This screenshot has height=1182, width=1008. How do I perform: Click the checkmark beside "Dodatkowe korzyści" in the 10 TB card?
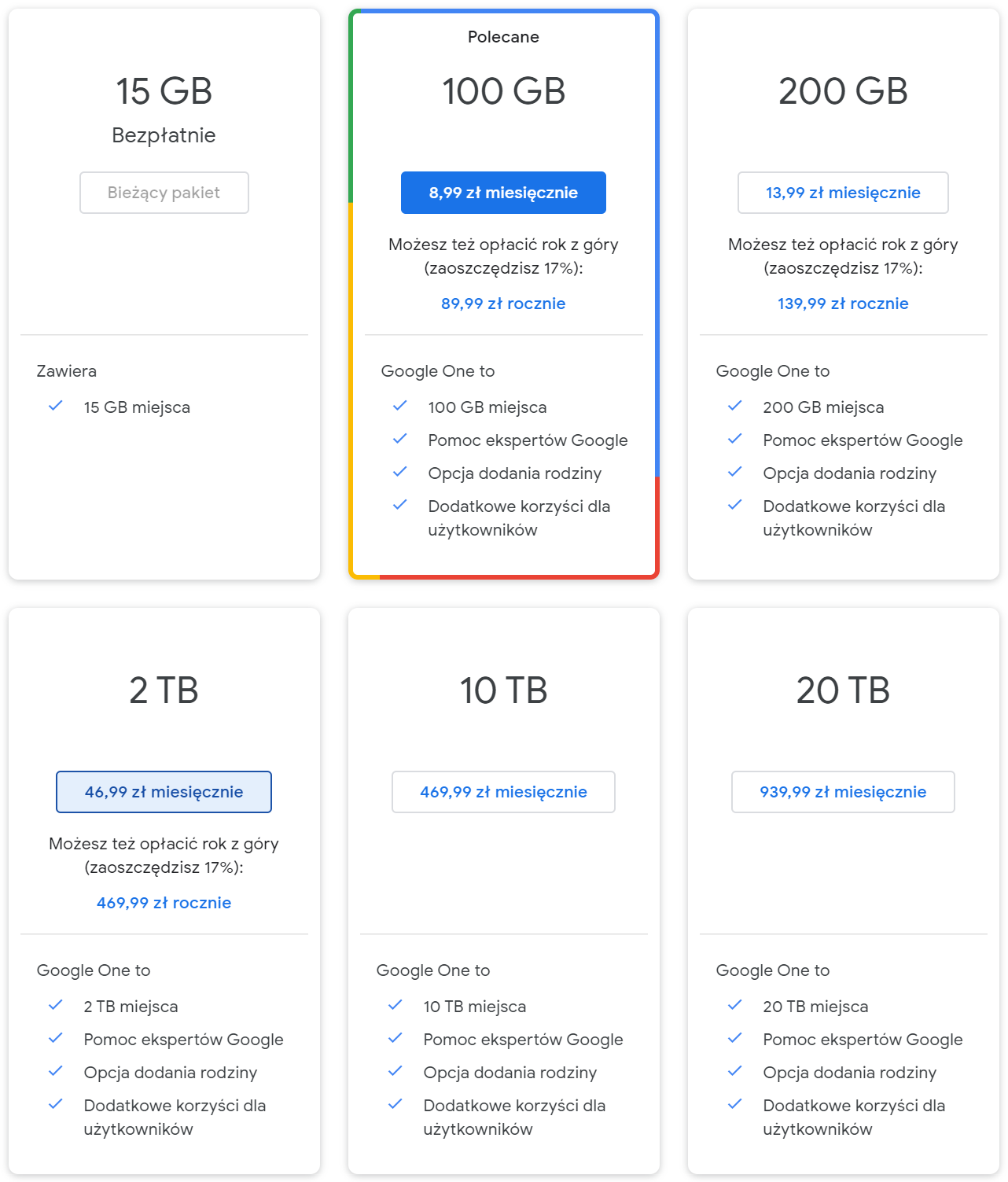[x=395, y=1104]
